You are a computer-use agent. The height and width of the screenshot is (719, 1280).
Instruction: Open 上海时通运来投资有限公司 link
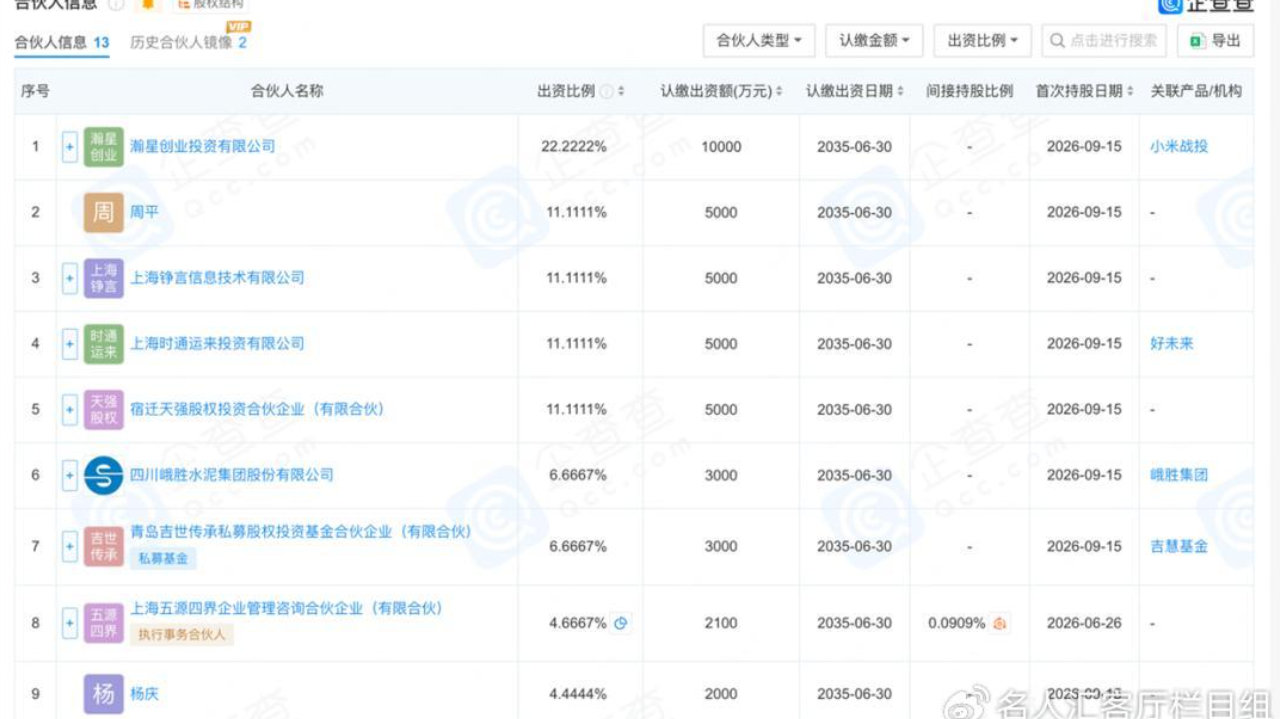[x=217, y=344]
